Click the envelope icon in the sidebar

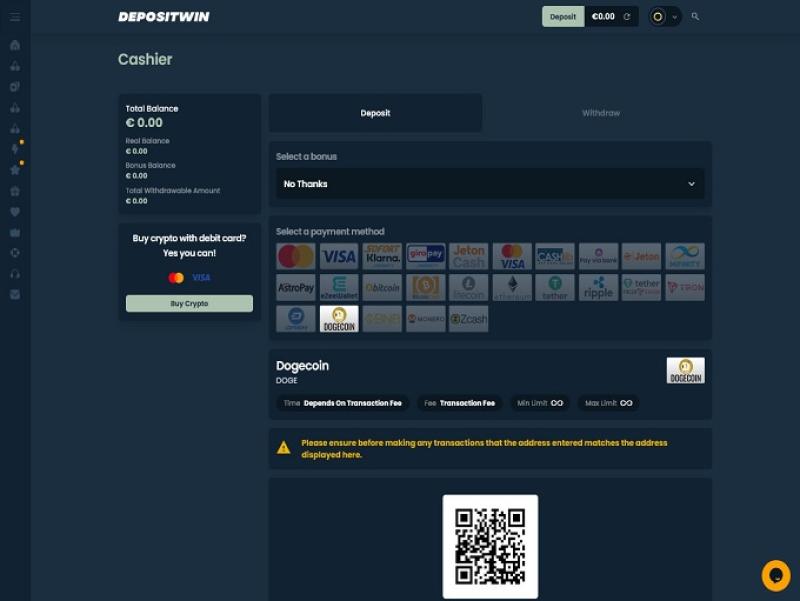pos(15,294)
